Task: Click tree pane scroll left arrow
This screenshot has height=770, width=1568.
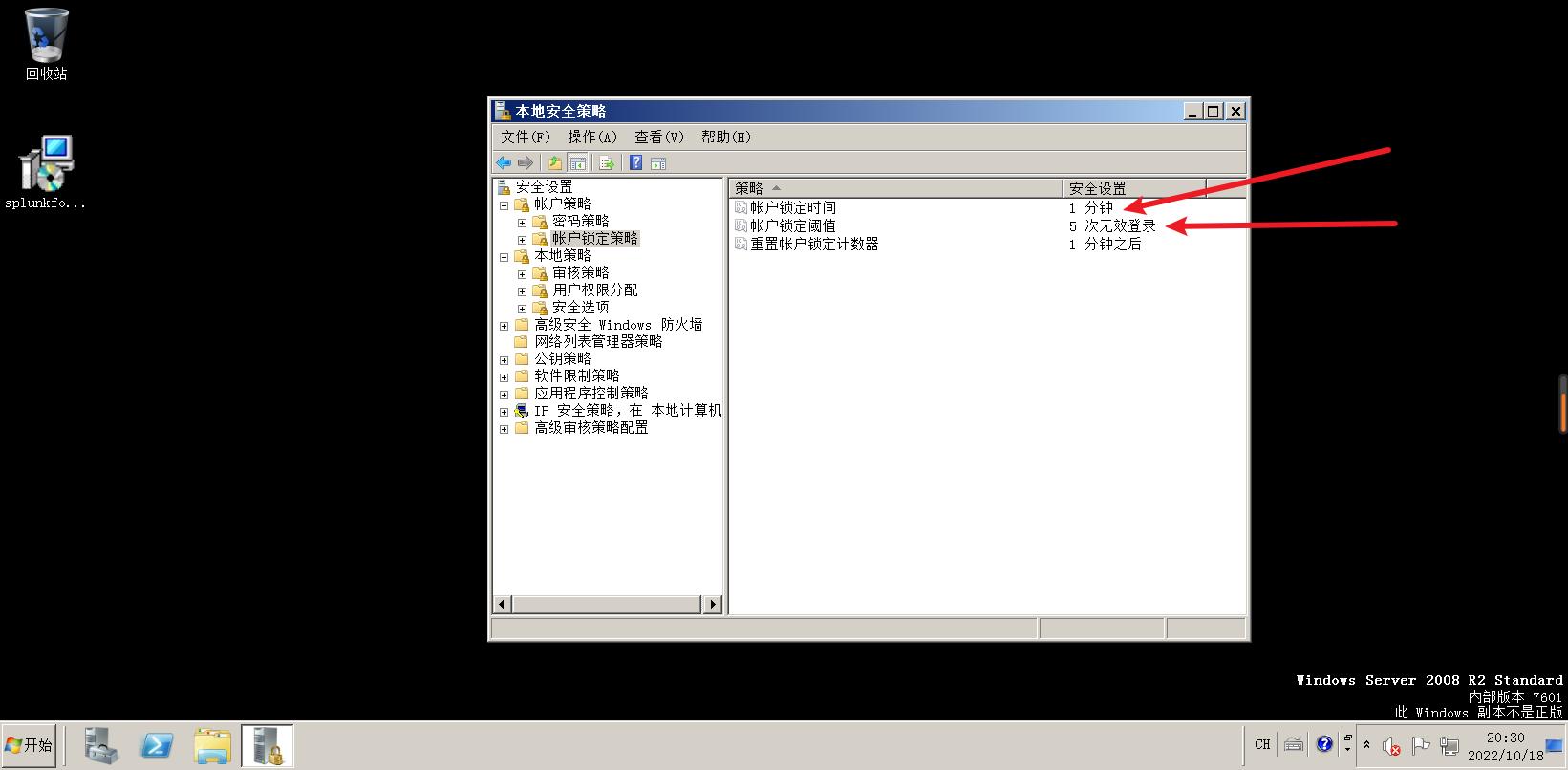Action: (503, 604)
